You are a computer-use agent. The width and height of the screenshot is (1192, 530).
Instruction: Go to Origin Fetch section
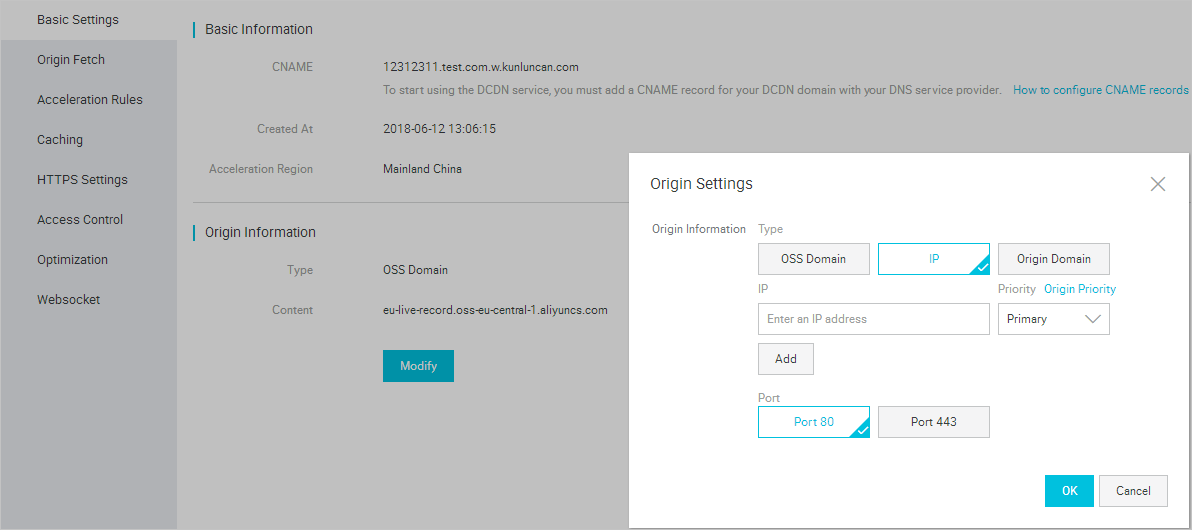pos(71,60)
